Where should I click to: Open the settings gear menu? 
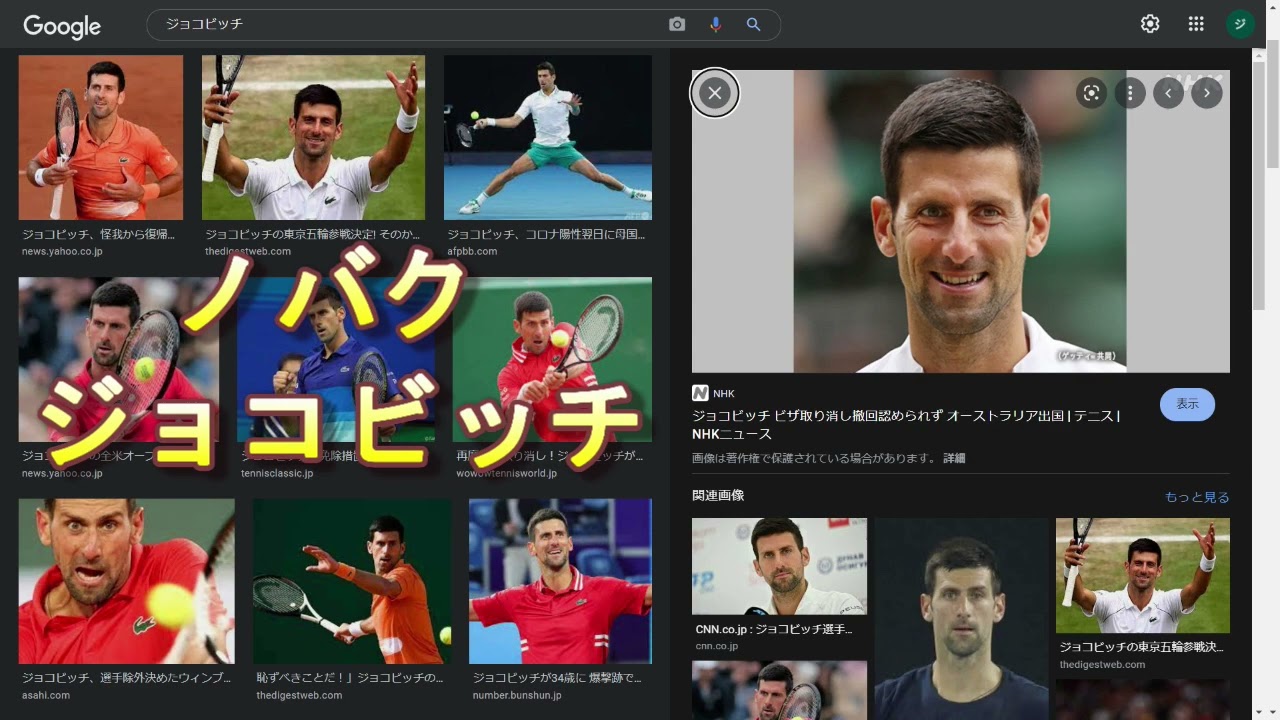[1150, 24]
